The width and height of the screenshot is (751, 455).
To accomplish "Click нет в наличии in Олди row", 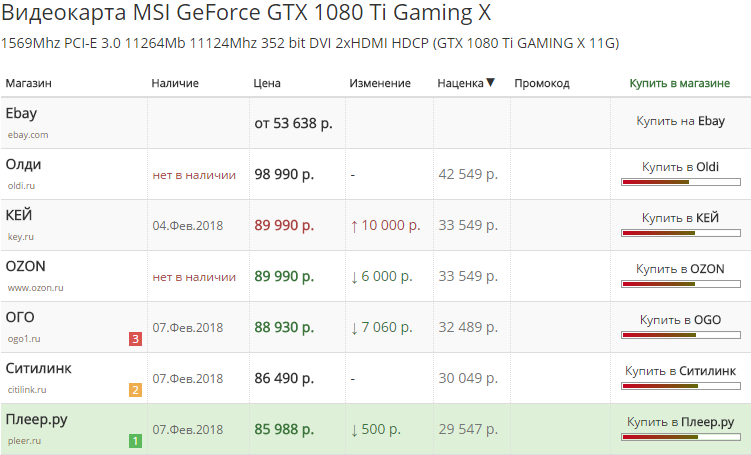I will tap(194, 175).
